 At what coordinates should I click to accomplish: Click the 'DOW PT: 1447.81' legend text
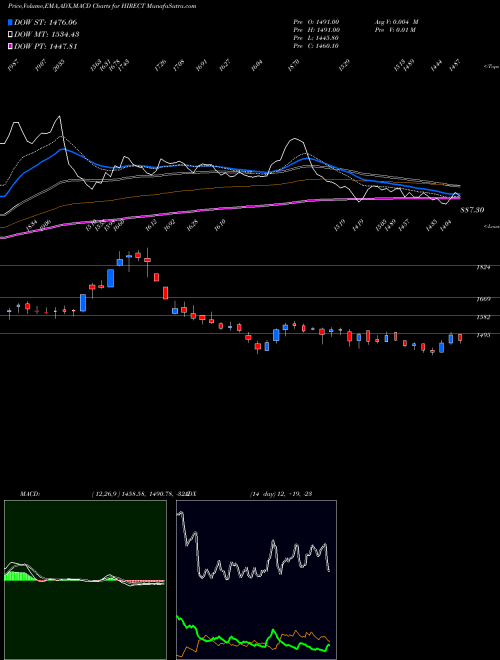click(x=45, y=47)
